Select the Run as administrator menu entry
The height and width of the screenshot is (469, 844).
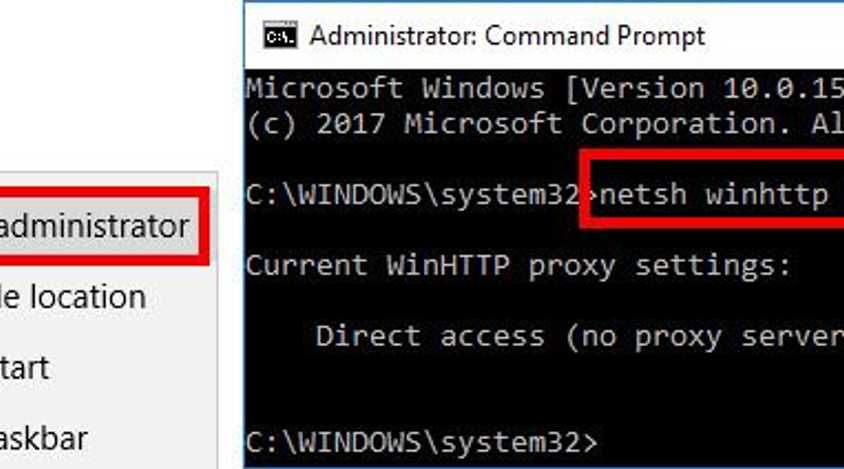coord(95,226)
